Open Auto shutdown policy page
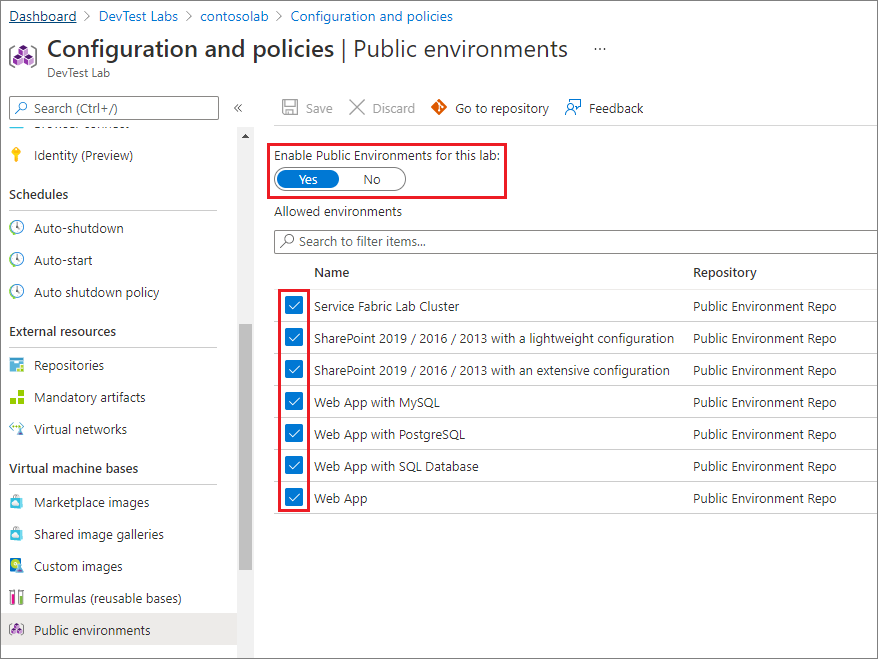Viewport: 878px width, 659px height. tap(96, 292)
